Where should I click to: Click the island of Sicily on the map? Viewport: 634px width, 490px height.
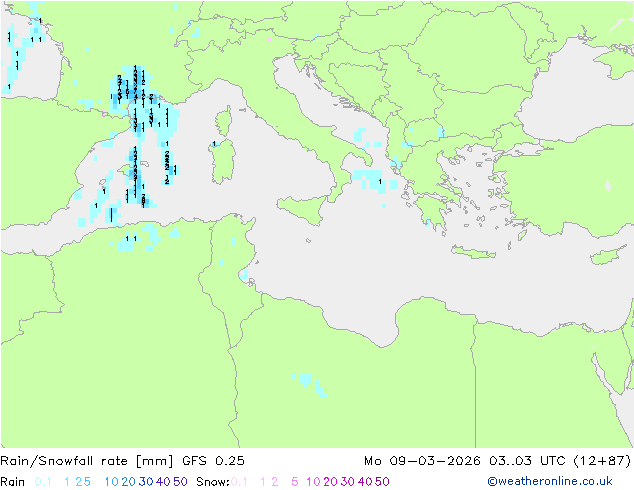pos(302,209)
